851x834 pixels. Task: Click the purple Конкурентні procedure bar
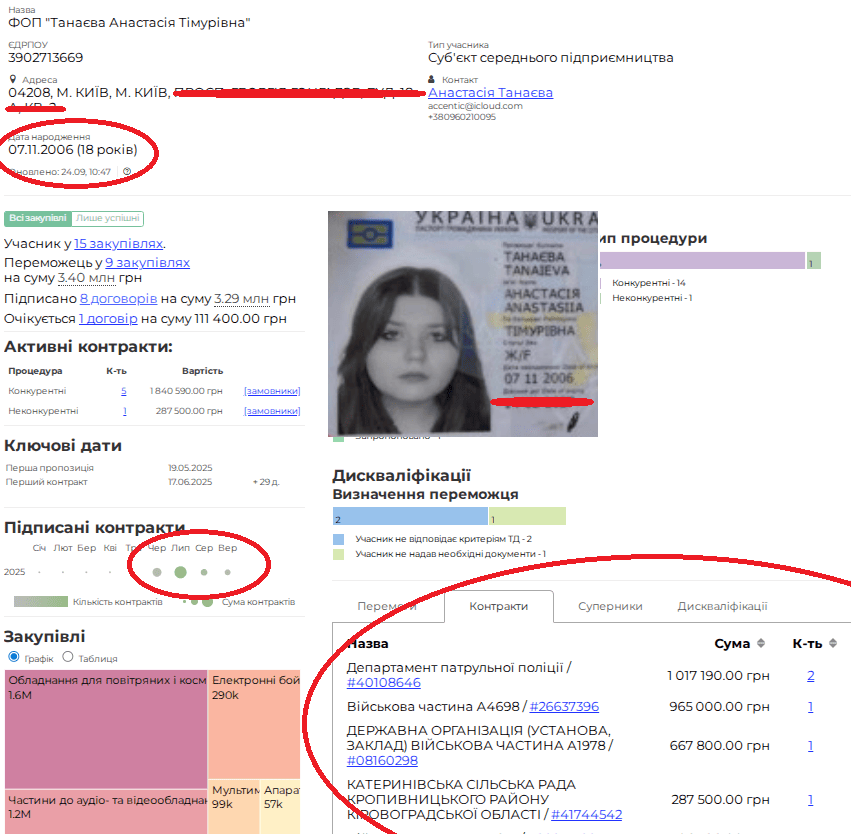[702, 261]
